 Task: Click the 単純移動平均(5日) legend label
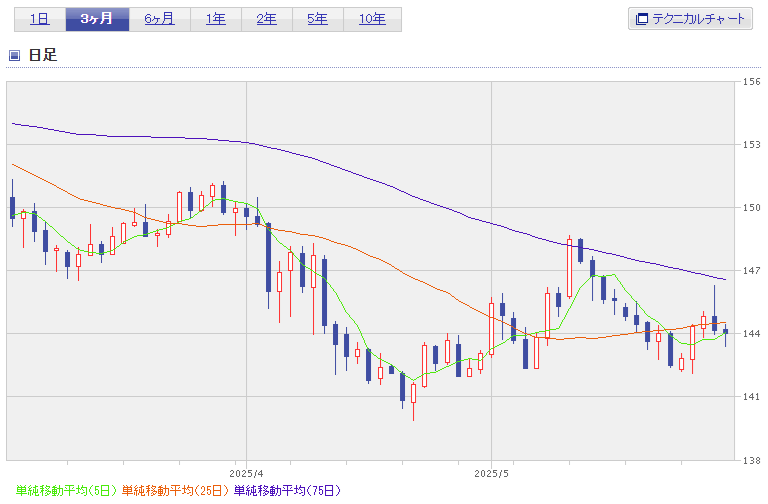click(x=66, y=490)
